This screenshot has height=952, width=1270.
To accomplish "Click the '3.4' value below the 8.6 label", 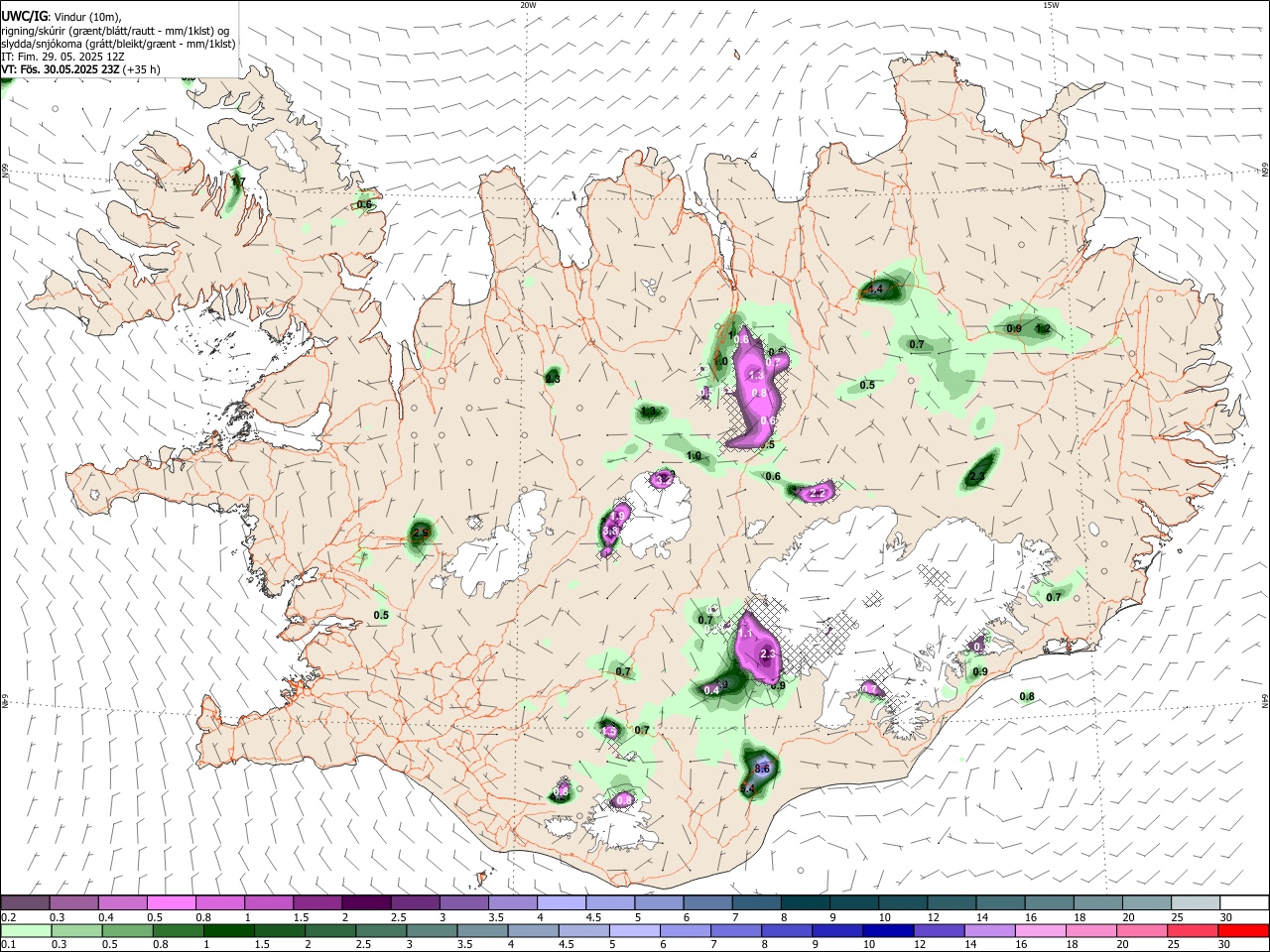I will (x=747, y=788).
